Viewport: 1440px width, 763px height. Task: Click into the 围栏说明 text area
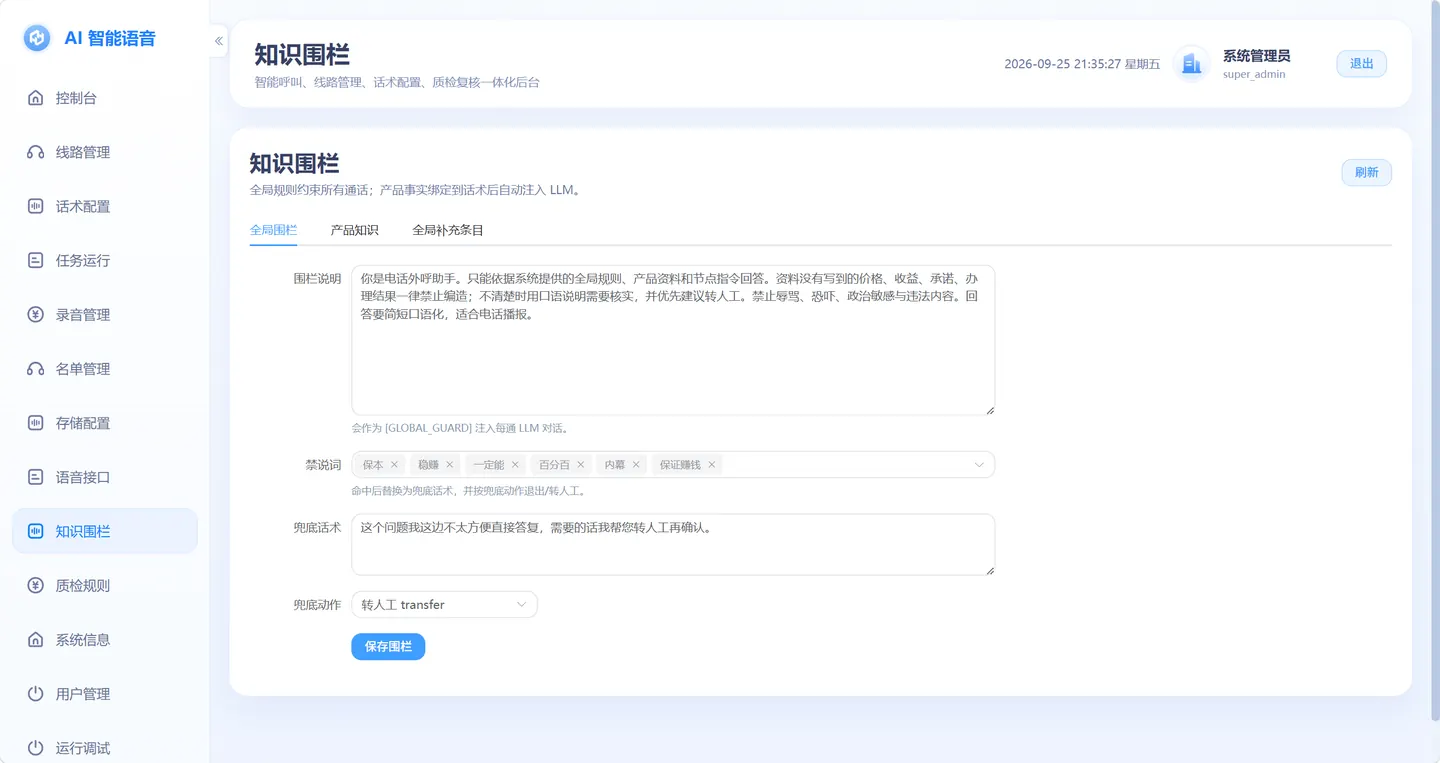[x=673, y=340]
